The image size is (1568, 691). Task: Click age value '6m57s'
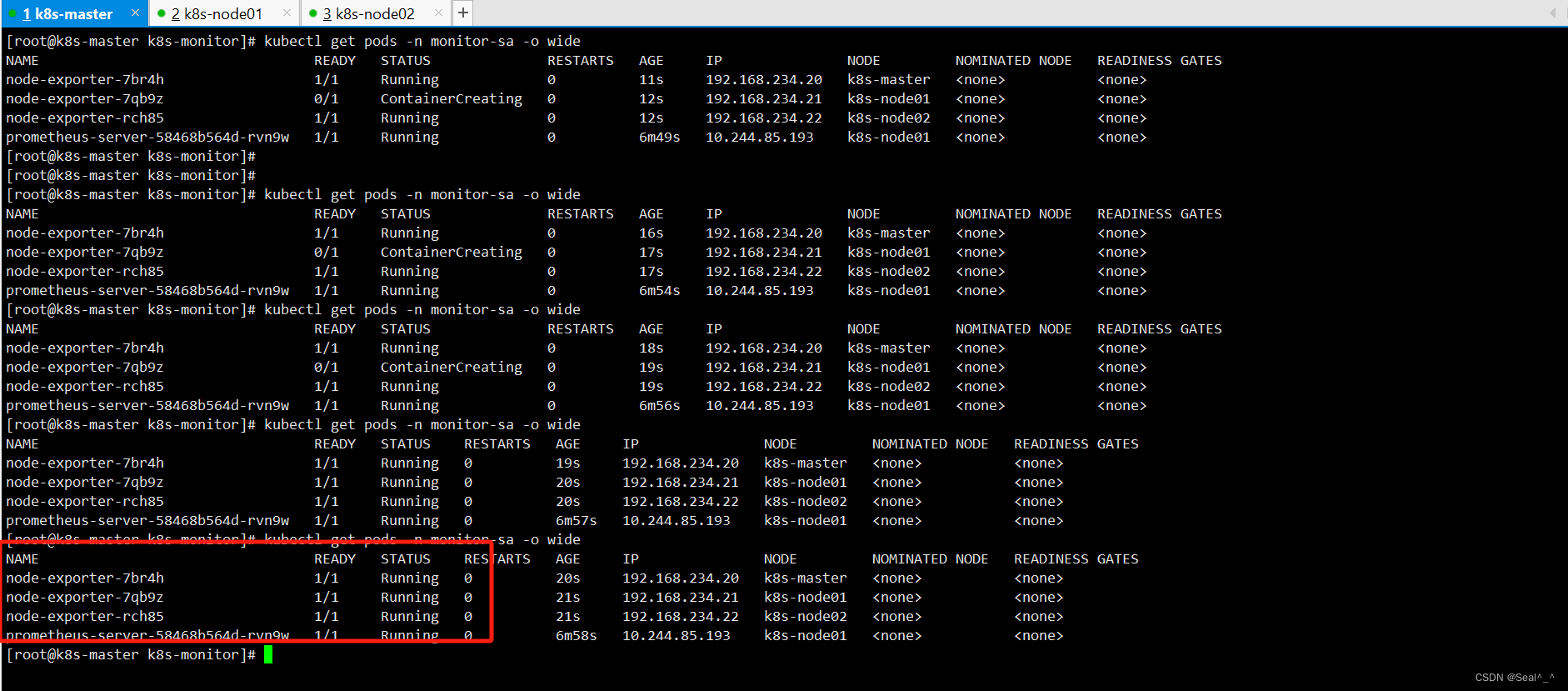click(x=577, y=520)
